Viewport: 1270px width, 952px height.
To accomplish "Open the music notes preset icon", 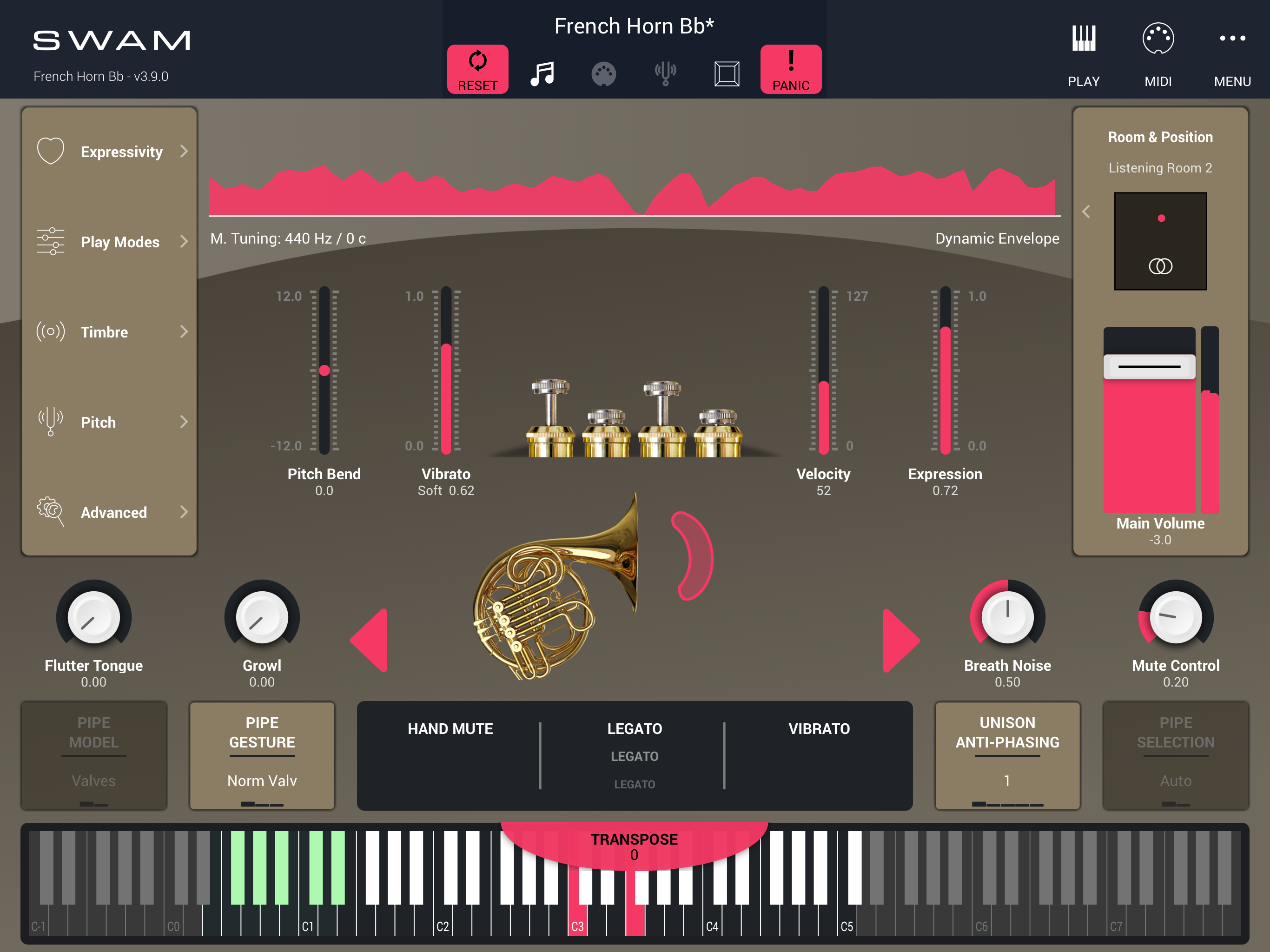I will (x=542, y=73).
